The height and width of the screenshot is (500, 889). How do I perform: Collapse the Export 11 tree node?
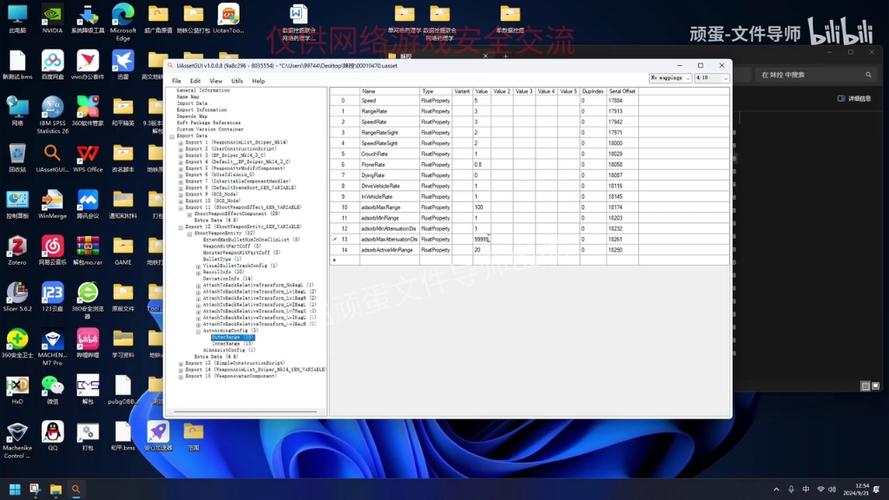181,207
